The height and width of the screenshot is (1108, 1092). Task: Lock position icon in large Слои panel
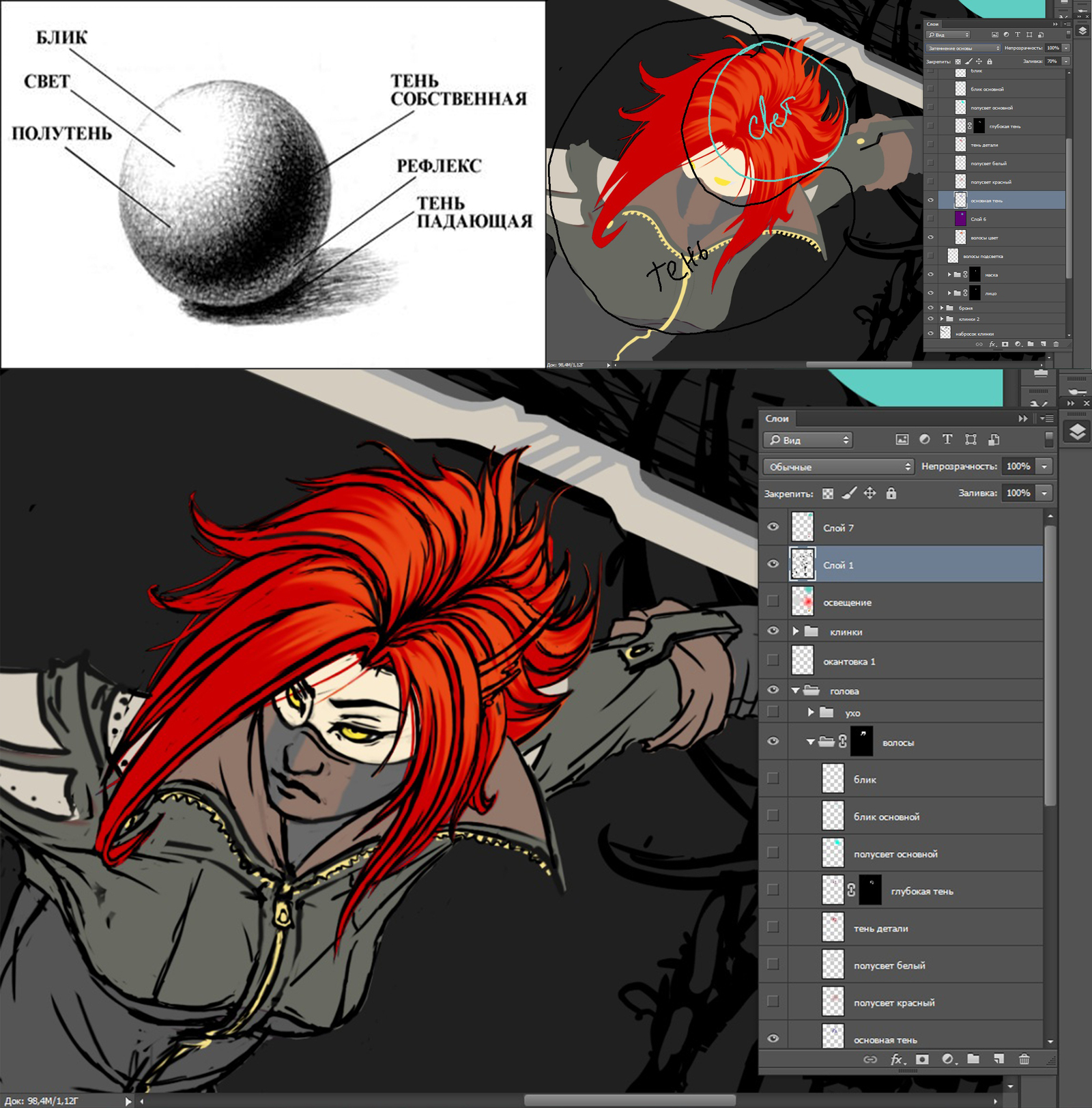point(870,494)
